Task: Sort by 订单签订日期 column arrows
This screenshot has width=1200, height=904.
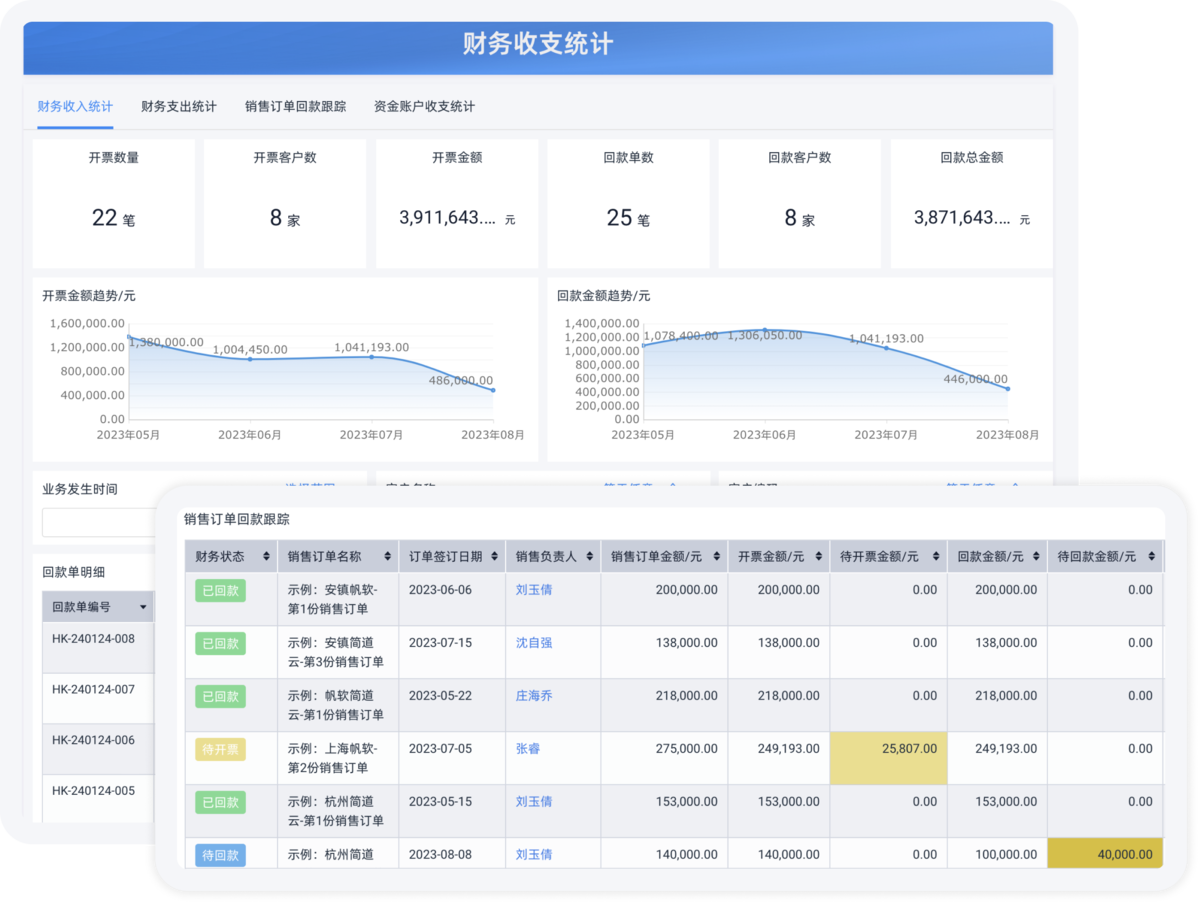Action: (495, 557)
